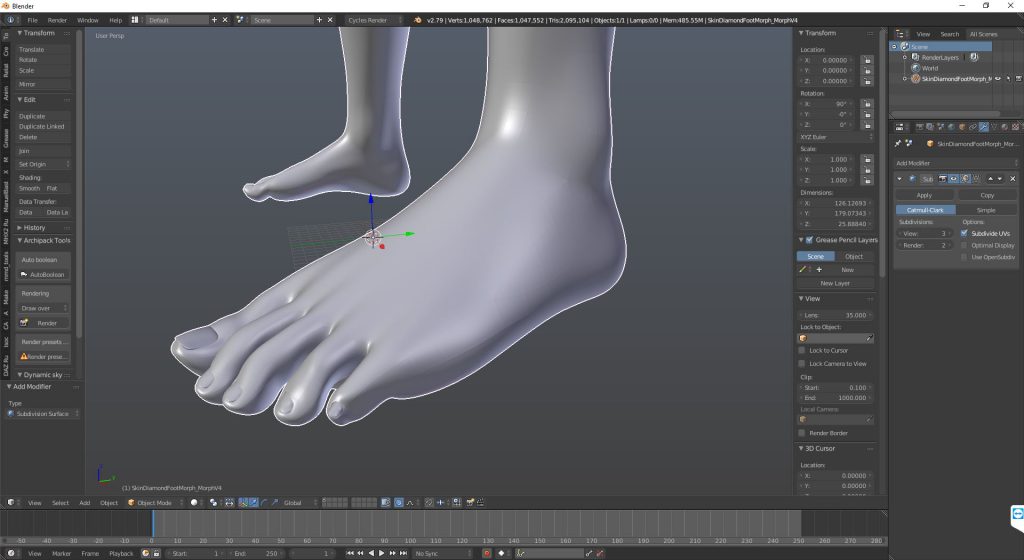Click the Apply modifier button
Viewport: 1024px width, 560px height.
pyautogui.click(x=924, y=195)
